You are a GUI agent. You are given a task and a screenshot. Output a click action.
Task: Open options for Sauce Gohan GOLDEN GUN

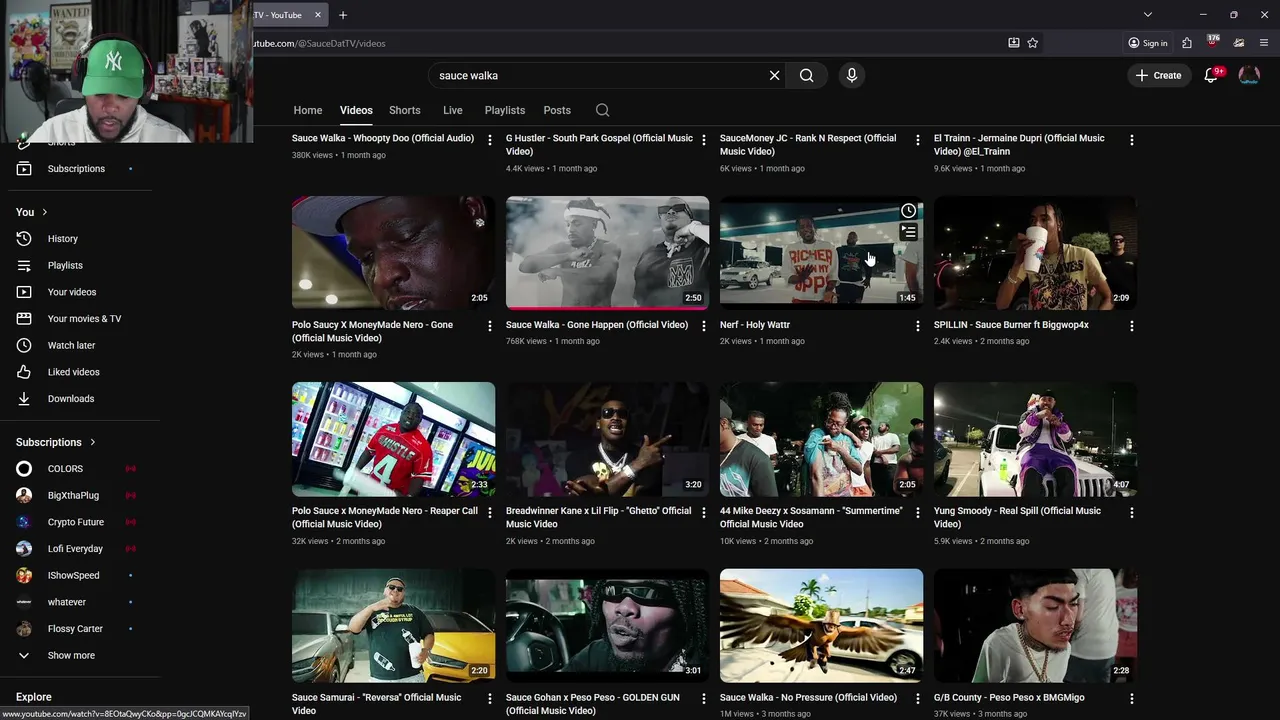(703, 698)
